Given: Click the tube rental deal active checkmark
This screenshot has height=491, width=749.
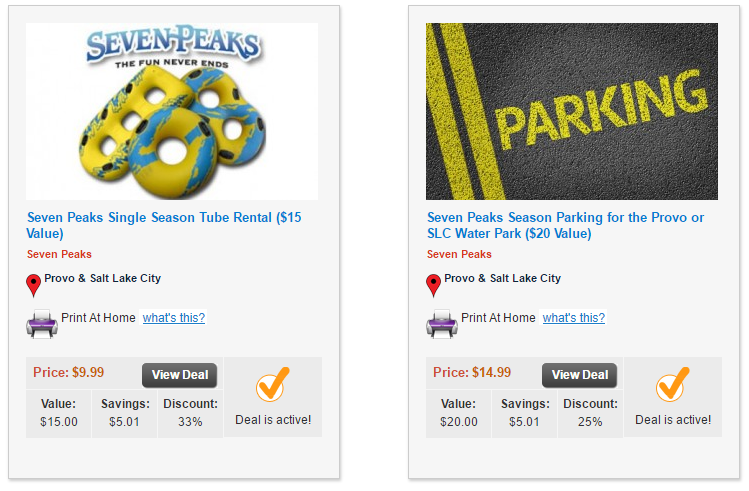Looking at the screenshot, I should (x=272, y=385).
